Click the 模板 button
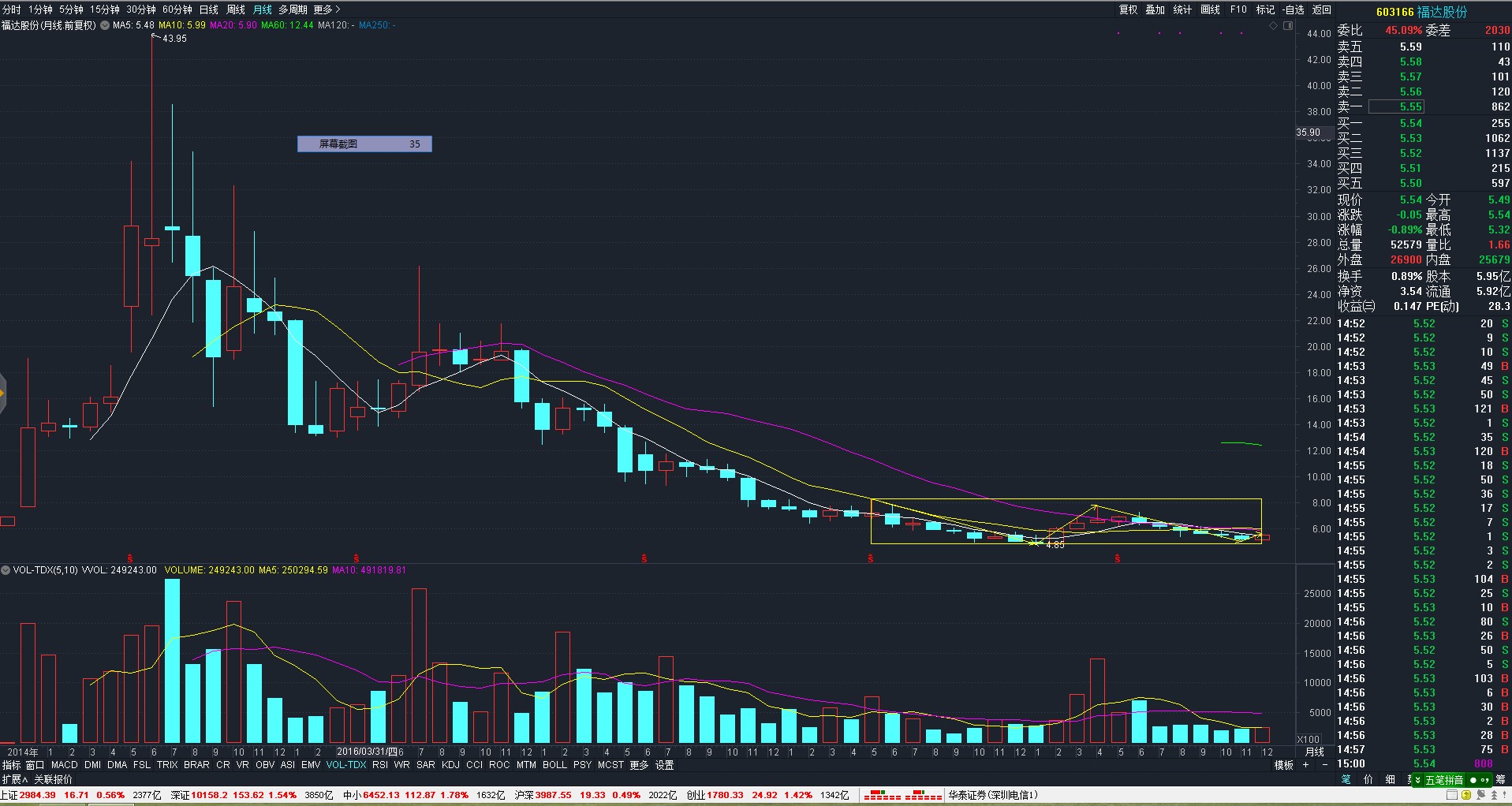The height and width of the screenshot is (806, 1512). [1284, 765]
